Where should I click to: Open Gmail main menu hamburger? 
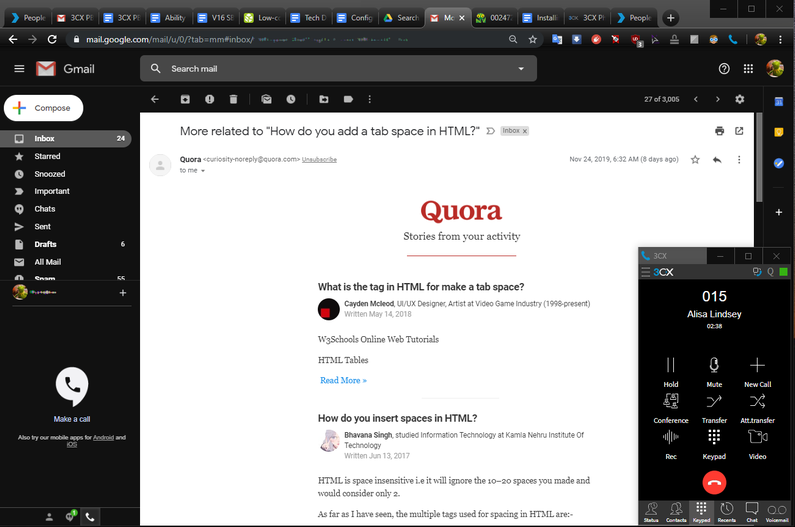click(x=19, y=68)
